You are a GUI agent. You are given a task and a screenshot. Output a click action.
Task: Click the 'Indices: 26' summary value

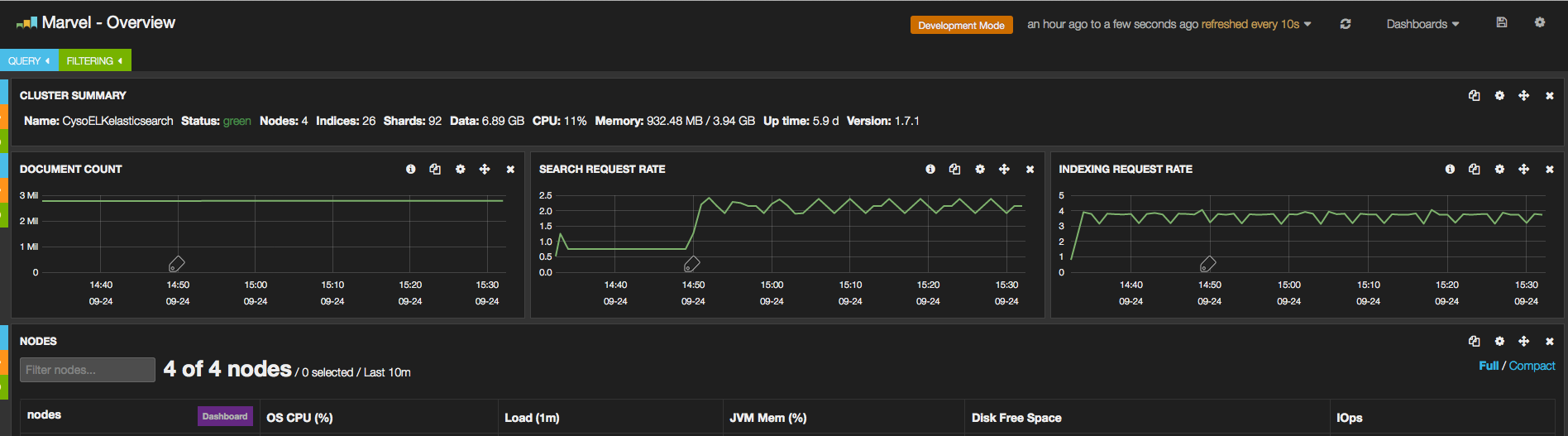pyautogui.click(x=346, y=121)
